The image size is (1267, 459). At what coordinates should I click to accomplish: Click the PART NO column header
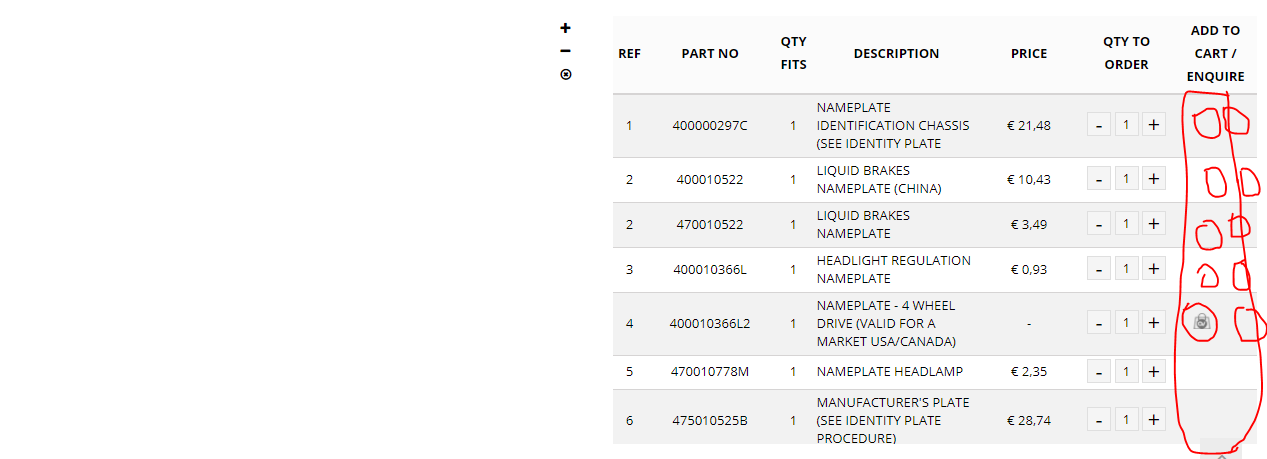[710, 54]
